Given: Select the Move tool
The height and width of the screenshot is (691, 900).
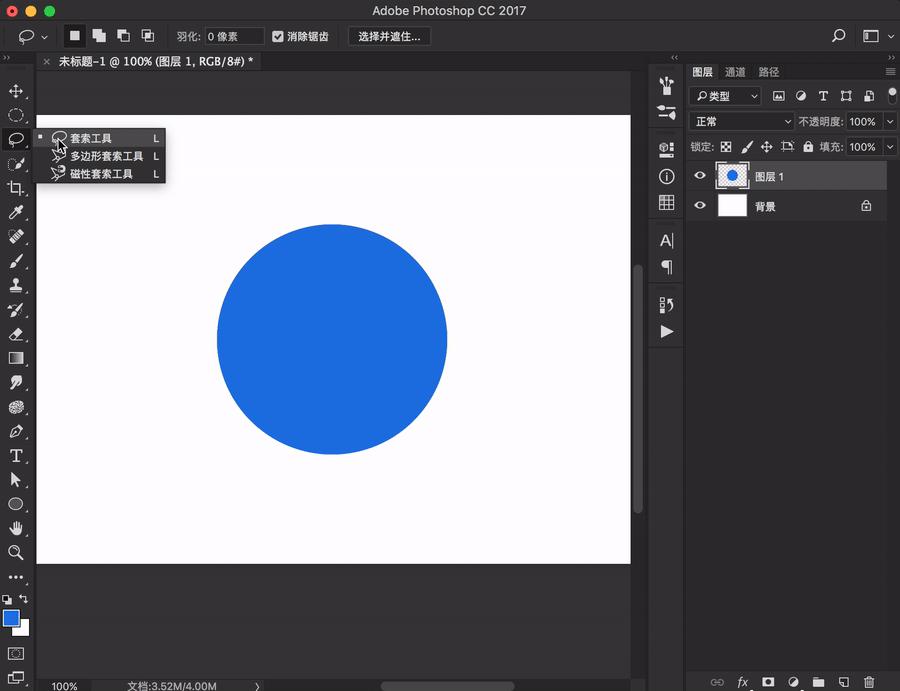Looking at the screenshot, I should point(16,91).
